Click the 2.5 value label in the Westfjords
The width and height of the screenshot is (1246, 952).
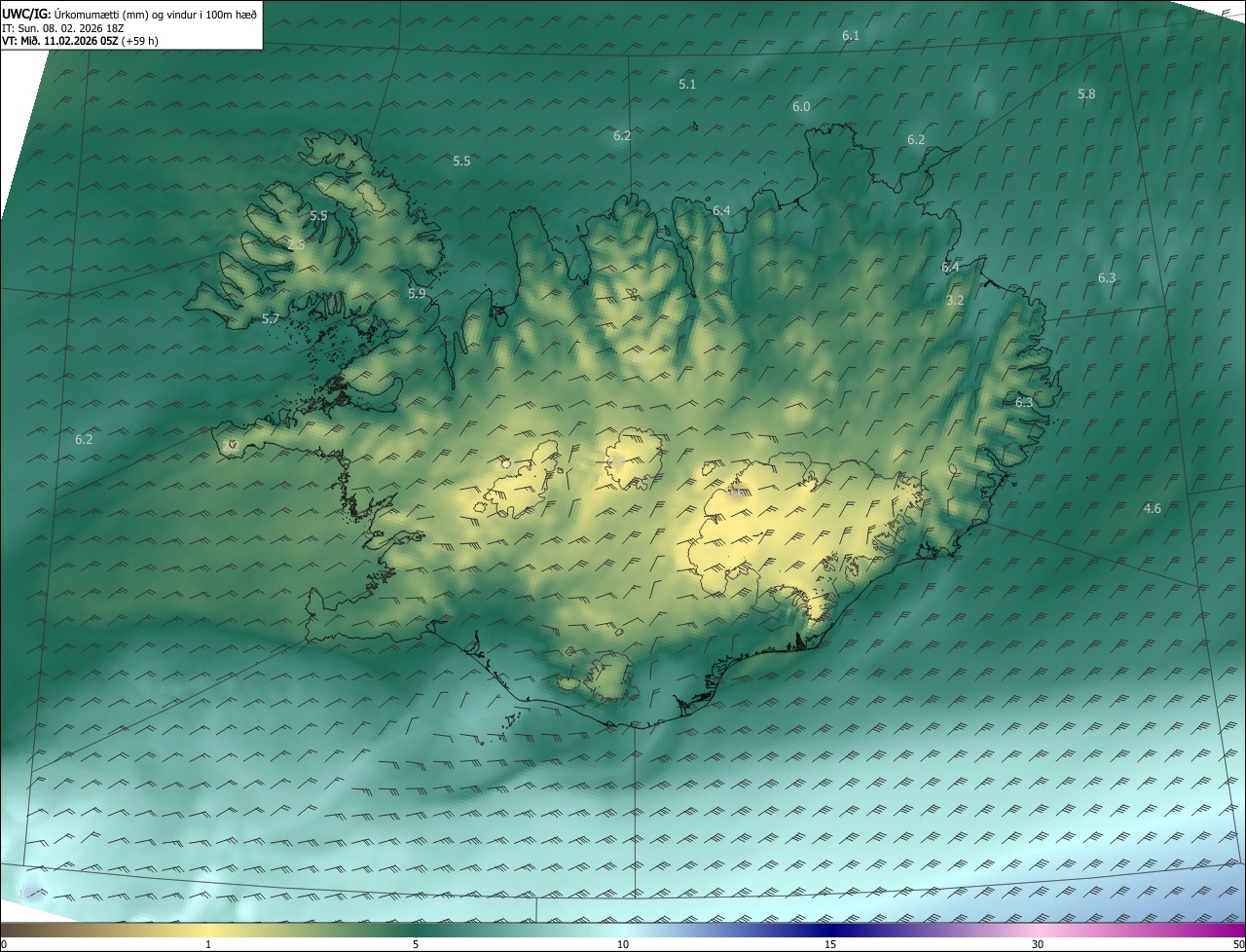coord(296,245)
